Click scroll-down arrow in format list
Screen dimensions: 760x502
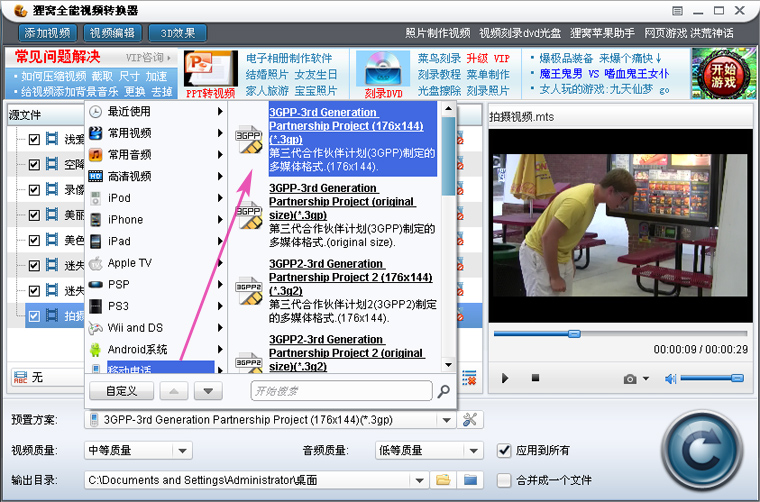coord(448,365)
